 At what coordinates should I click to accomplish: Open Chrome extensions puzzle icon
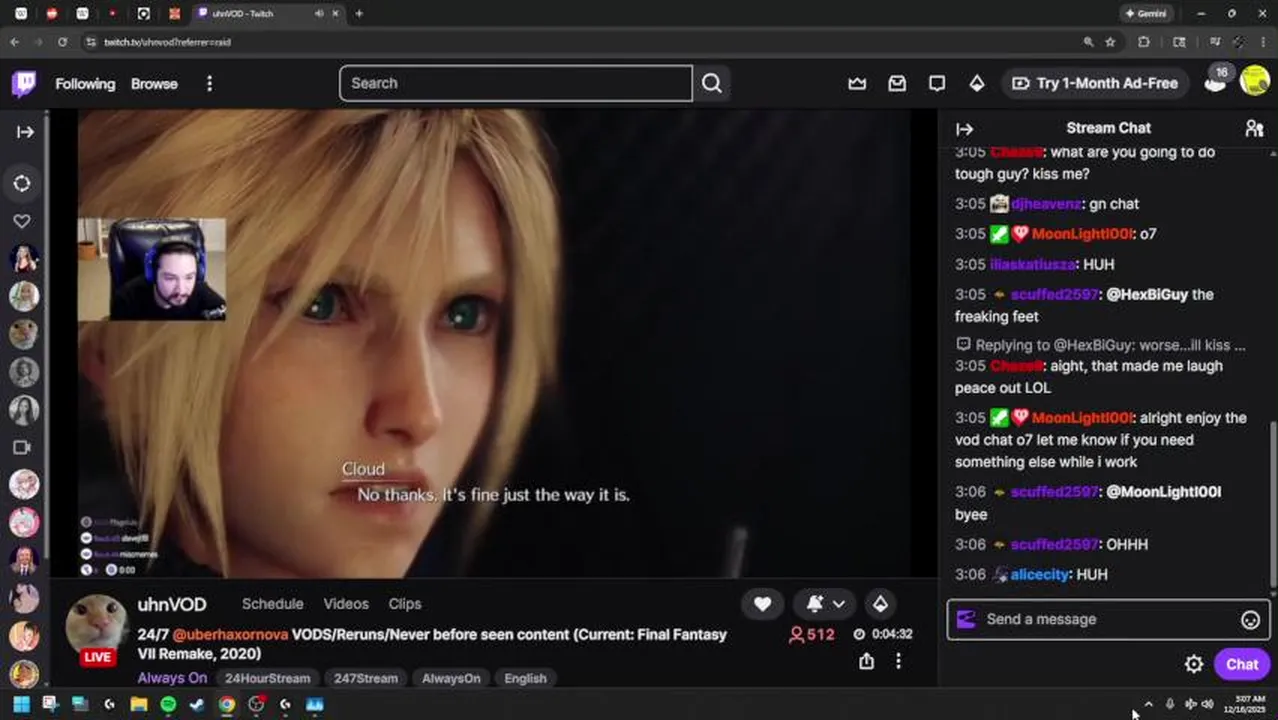click(x=1144, y=42)
